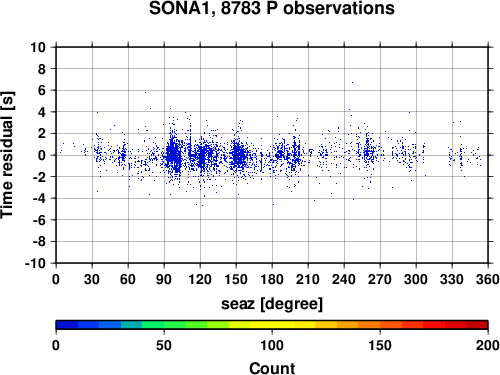Image resolution: width=500 pixels, height=375 pixels.
Task: Click the 90 tick label on the seaz axis
Action: point(164,279)
